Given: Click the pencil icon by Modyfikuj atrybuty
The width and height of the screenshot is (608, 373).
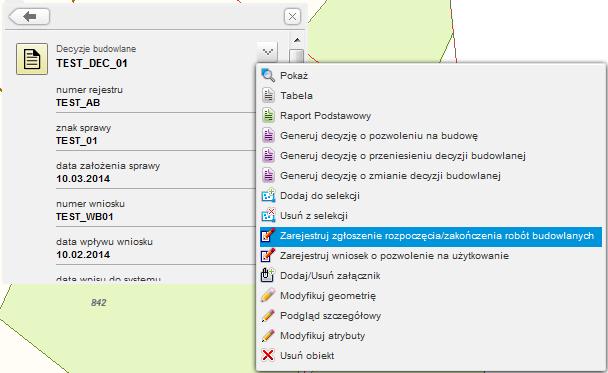Looking at the screenshot, I should (x=268, y=336).
